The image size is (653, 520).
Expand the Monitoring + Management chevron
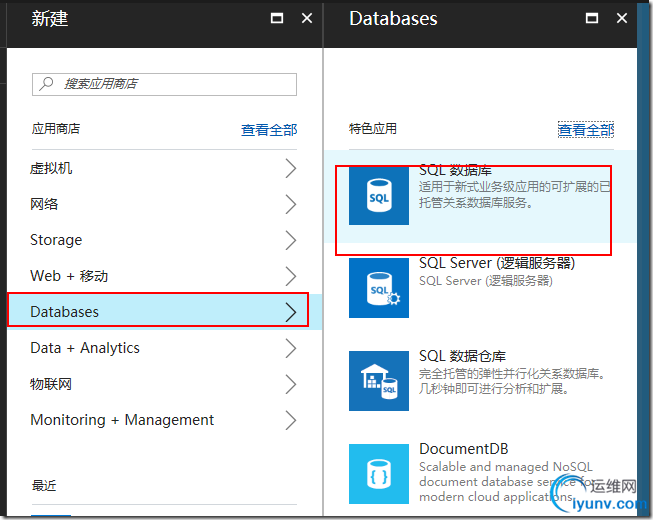pos(291,420)
